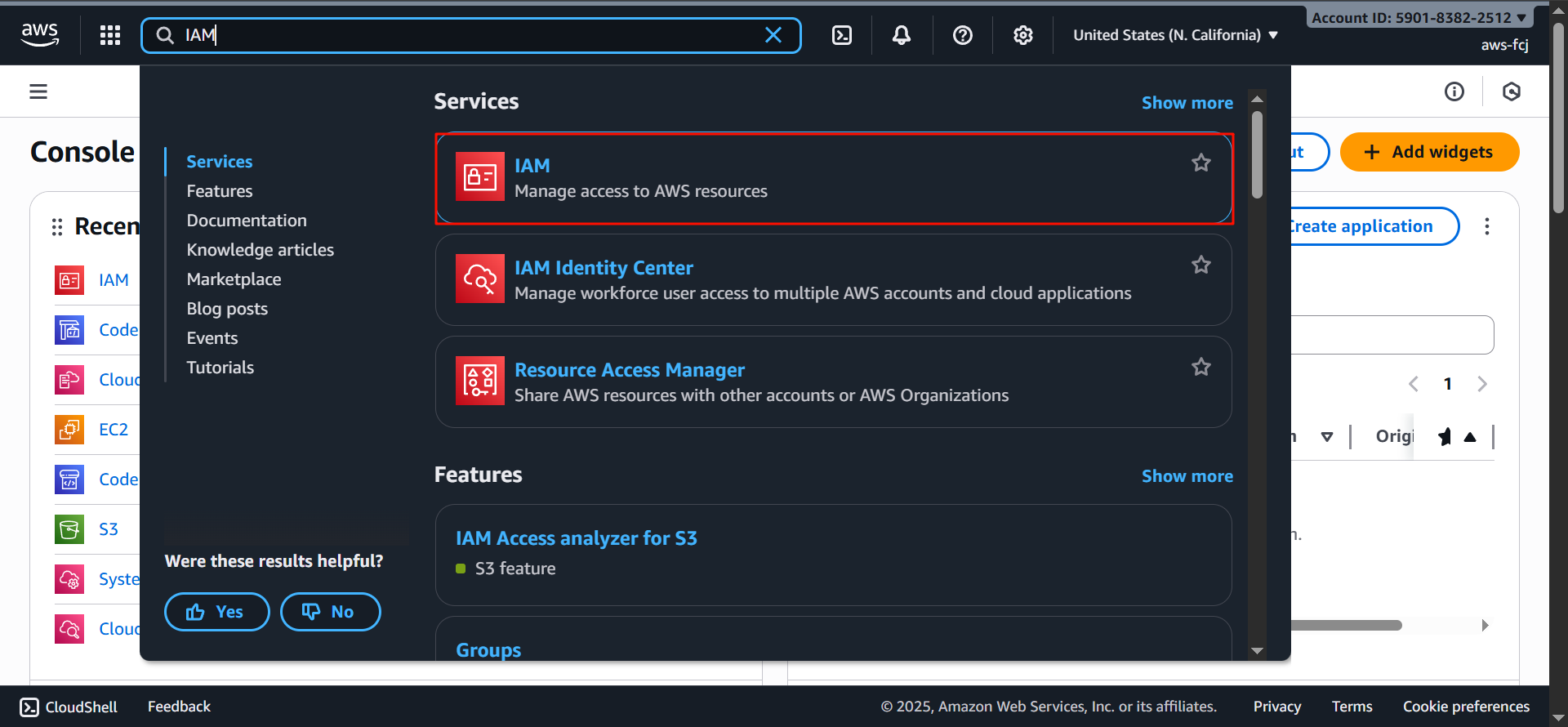
Task: Open the info circle icon panel
Action: 1454,91
